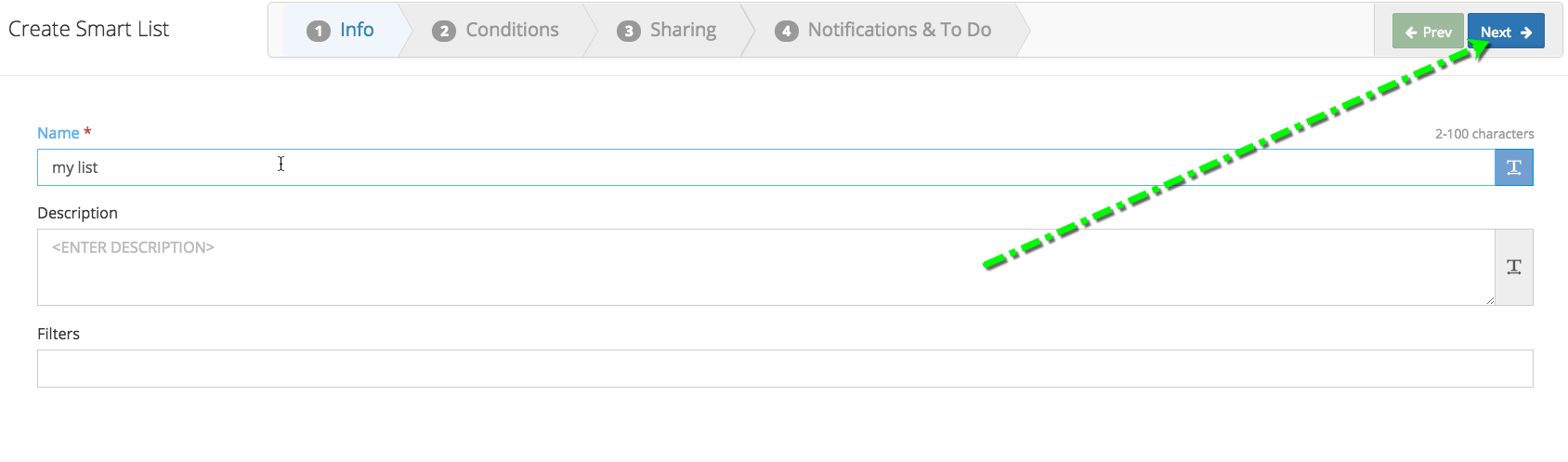Focus the Name field containing 'my list'
Image resolution: width=1568 pixels, height=462 pixels.
(765, 167)
